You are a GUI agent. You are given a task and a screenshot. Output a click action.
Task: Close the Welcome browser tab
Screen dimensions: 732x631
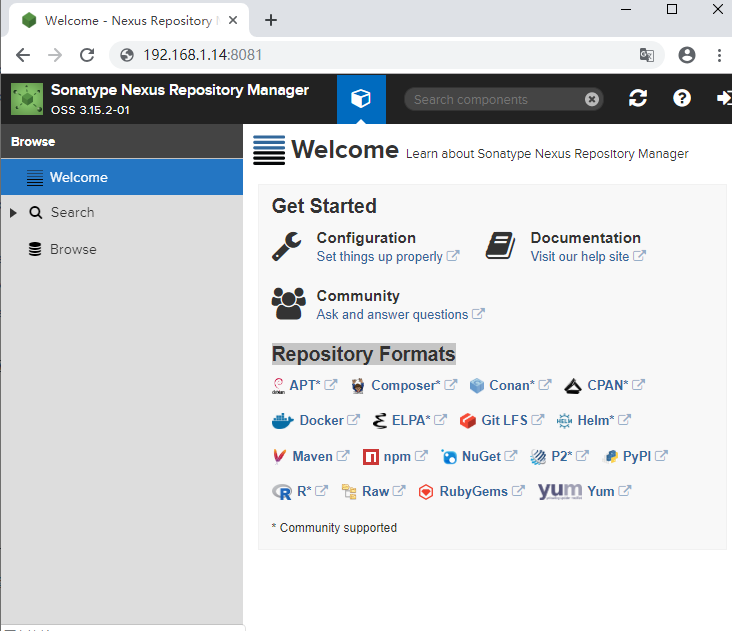pyautogui.click(x=233, y=21)
